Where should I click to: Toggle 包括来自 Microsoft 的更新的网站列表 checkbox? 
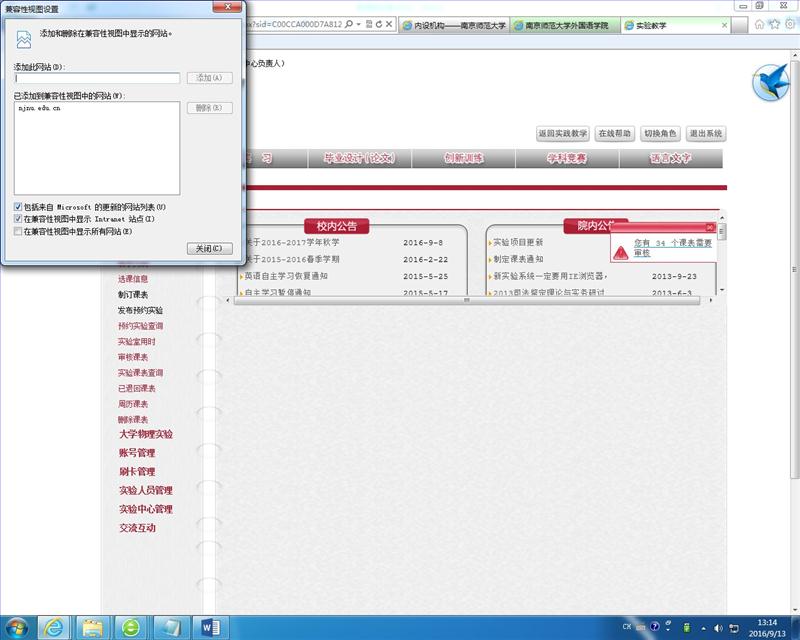(18, 206)
